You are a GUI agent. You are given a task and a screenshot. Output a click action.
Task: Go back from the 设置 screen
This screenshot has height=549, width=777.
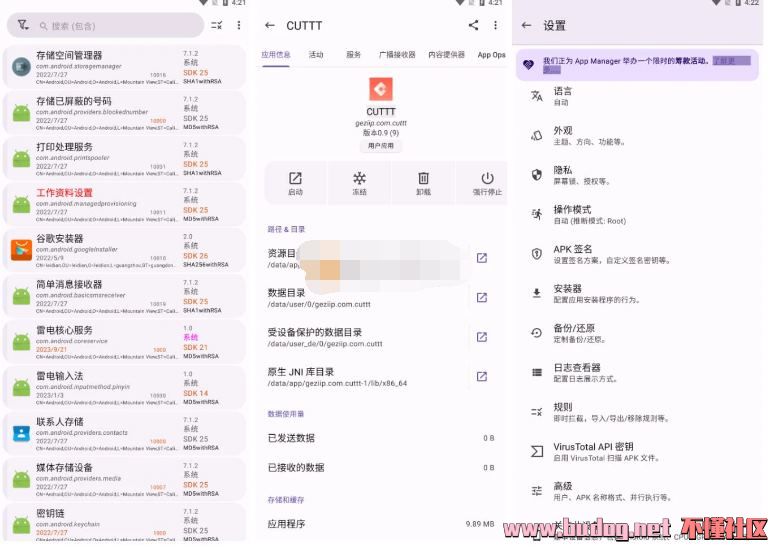click(x=526, y=25)
